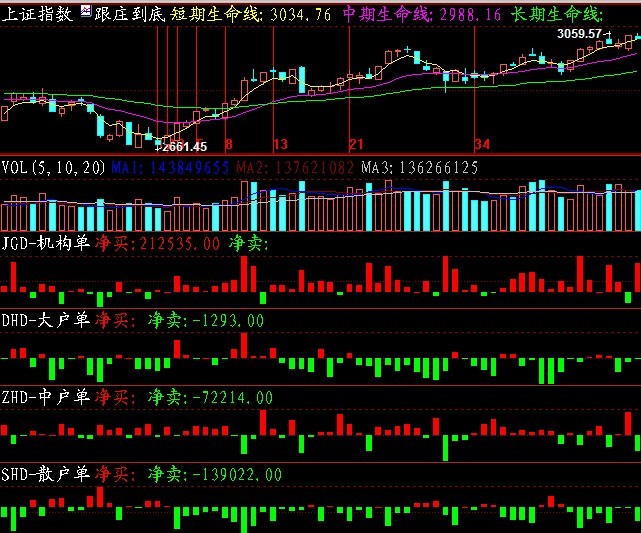Click the 上证指数 index title

point(38,14)
